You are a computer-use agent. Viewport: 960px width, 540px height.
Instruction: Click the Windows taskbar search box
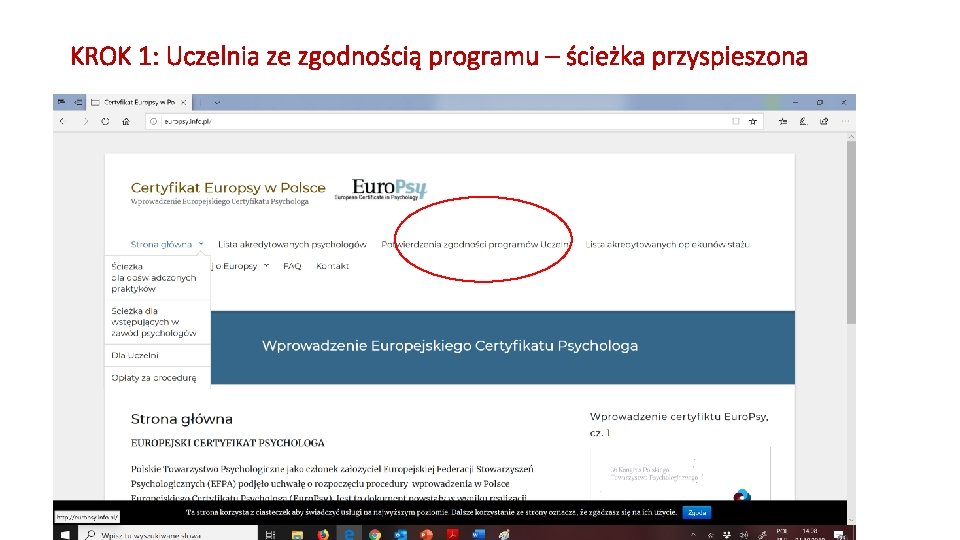(x=168, y=534)
